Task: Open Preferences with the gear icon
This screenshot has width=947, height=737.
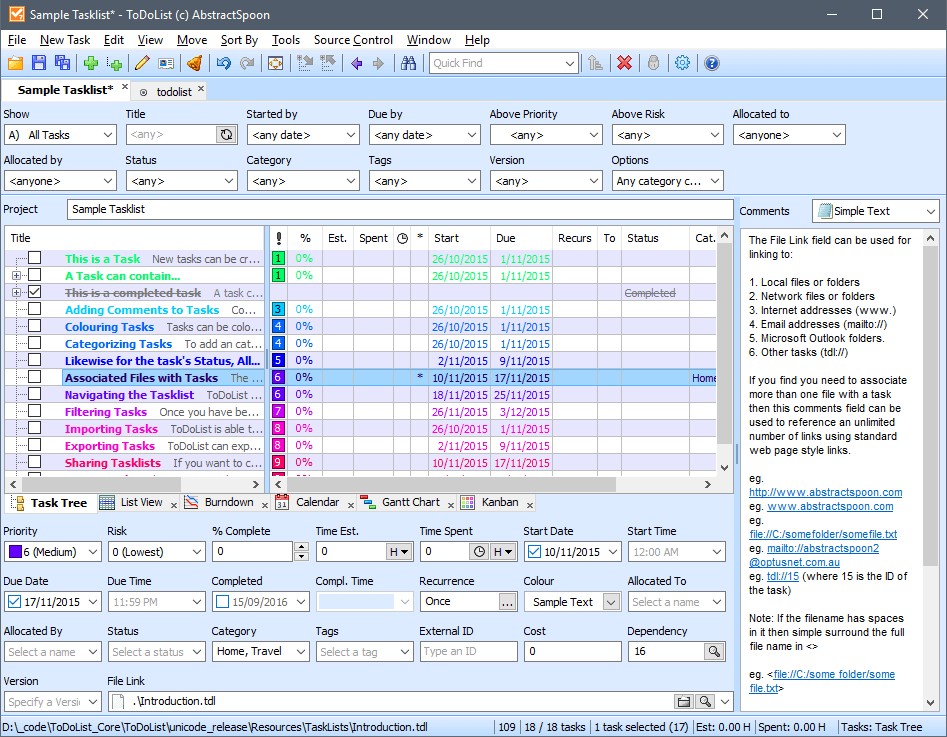Action: tap(682, 63)
